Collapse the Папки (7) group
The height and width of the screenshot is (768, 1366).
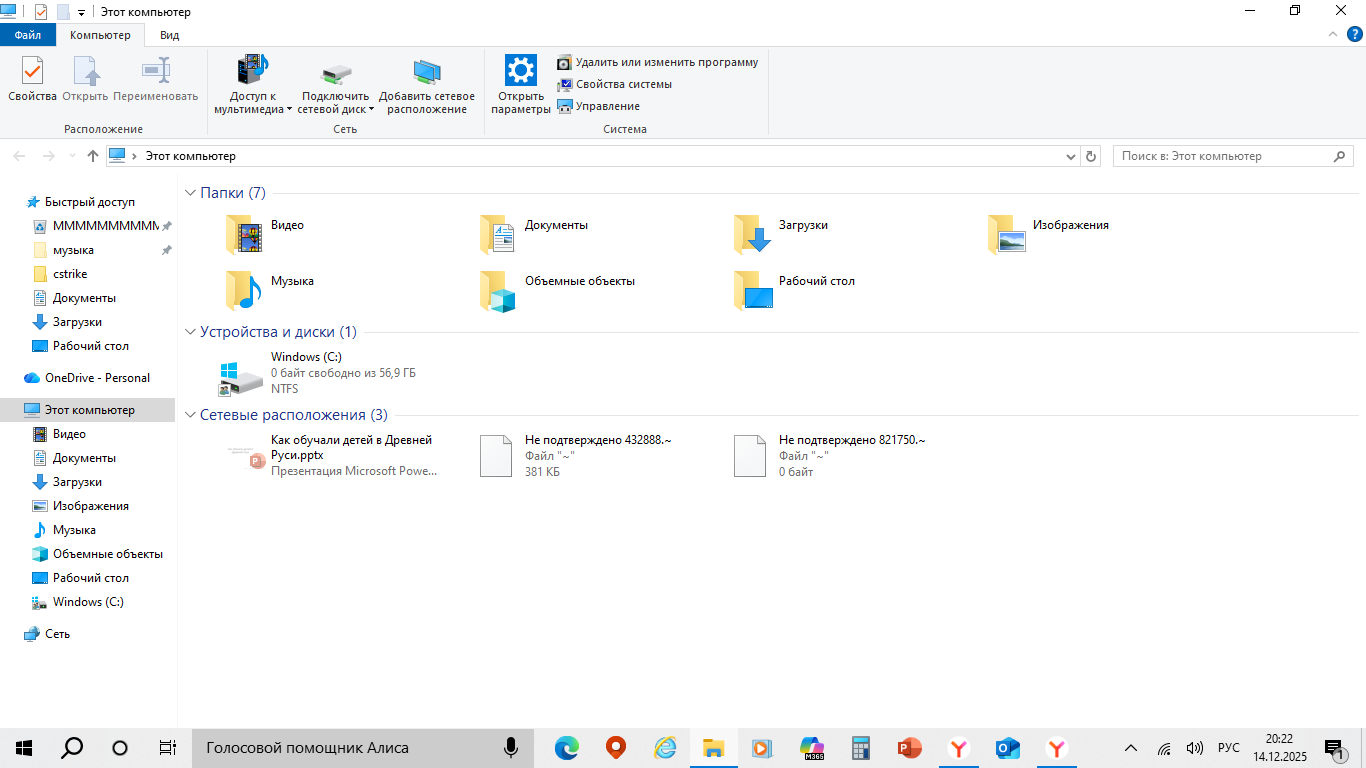[190, 193]
